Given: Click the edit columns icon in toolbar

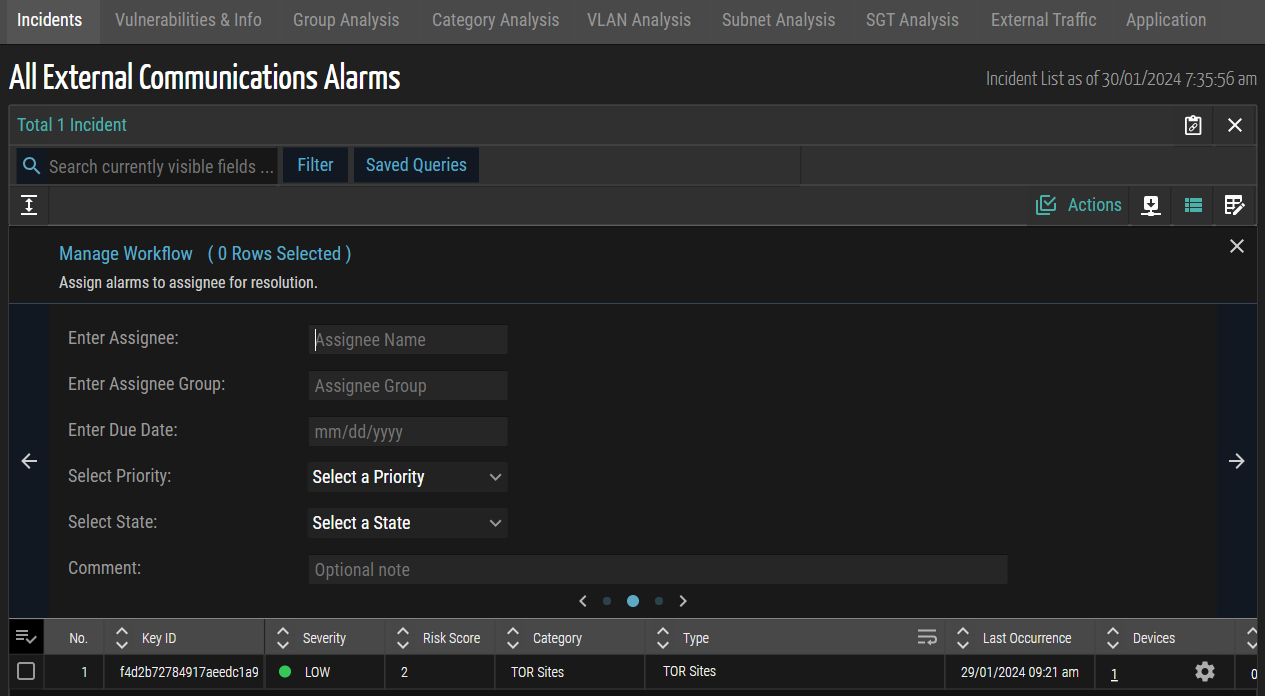Looking at the screenshot, I should click(x=1234, y=205).
